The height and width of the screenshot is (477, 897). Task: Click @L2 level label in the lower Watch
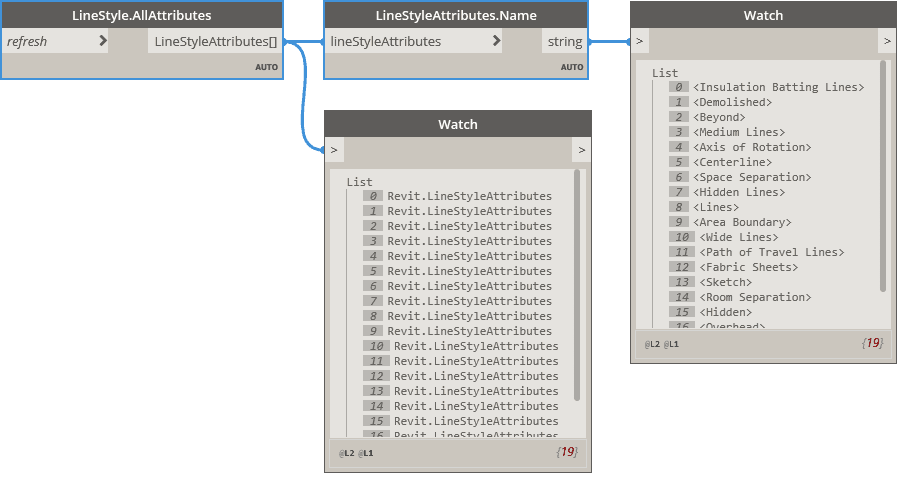tap(346, 453)
